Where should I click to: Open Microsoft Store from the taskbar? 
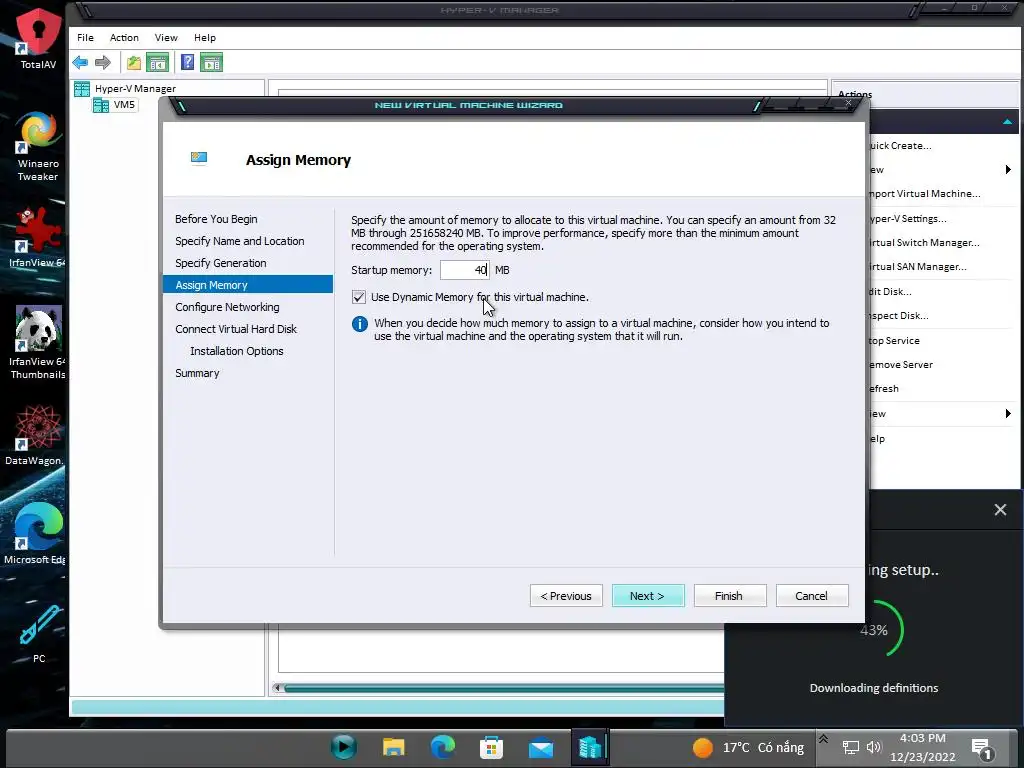click(491, 748)
